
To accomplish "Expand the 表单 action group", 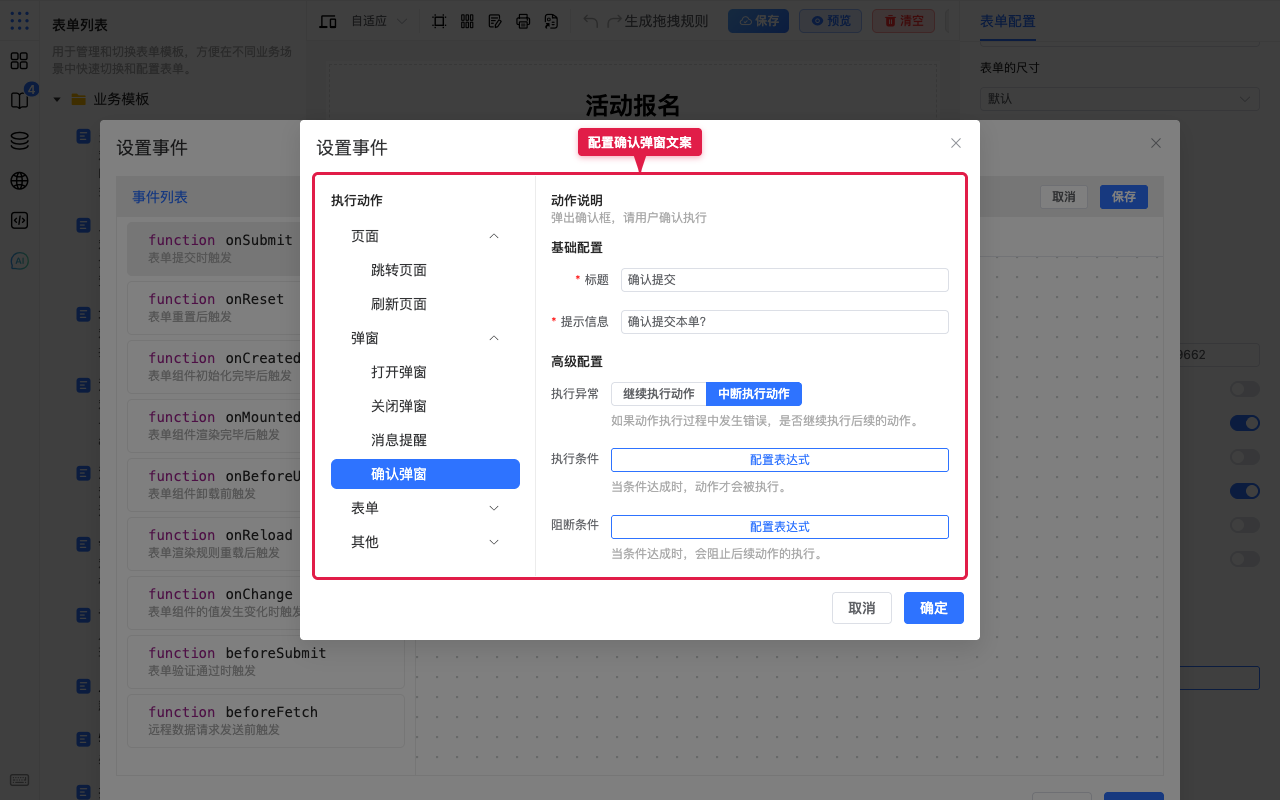I will click(494, 508).
